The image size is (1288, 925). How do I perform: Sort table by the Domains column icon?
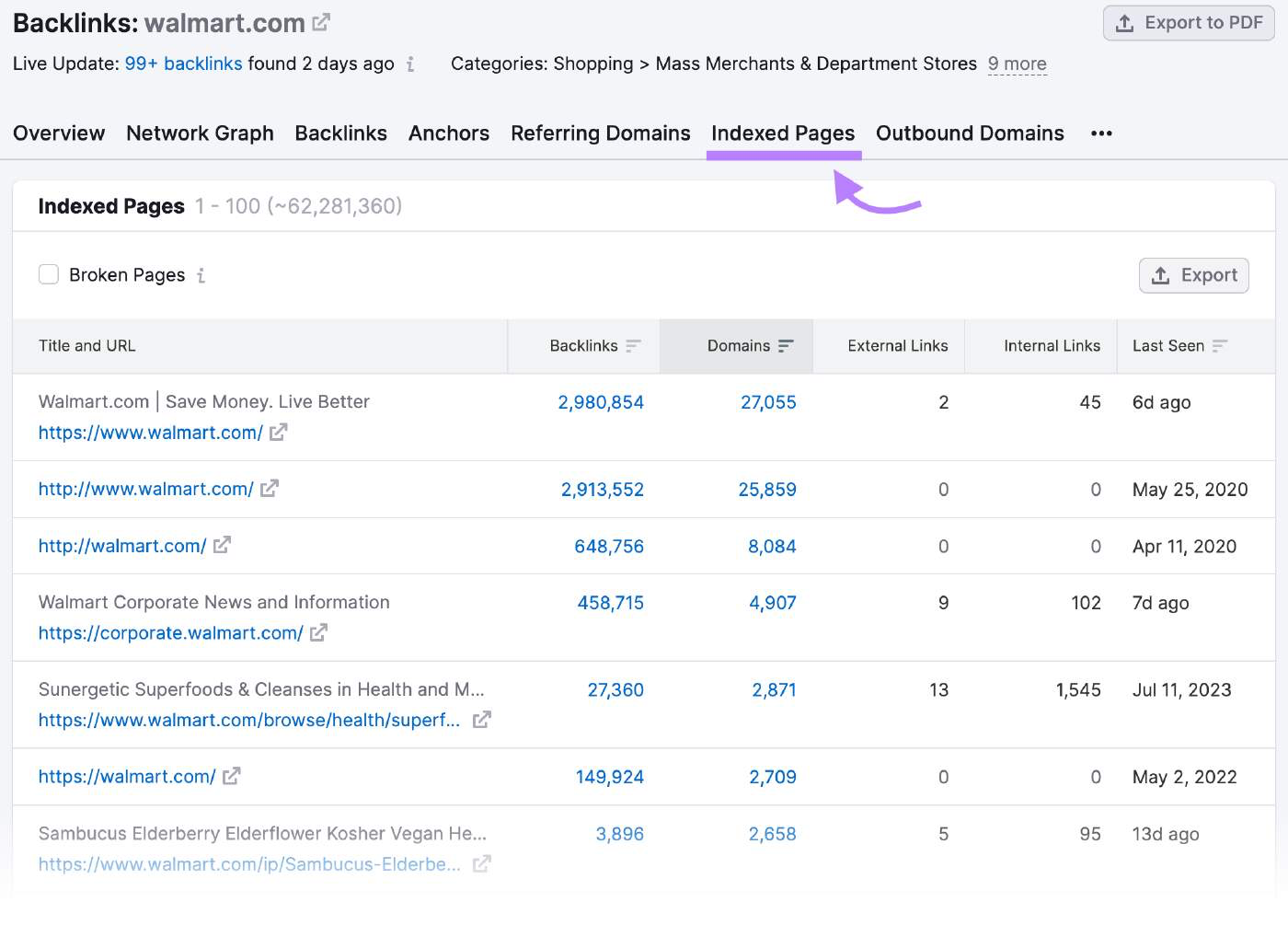pos(788,345)
